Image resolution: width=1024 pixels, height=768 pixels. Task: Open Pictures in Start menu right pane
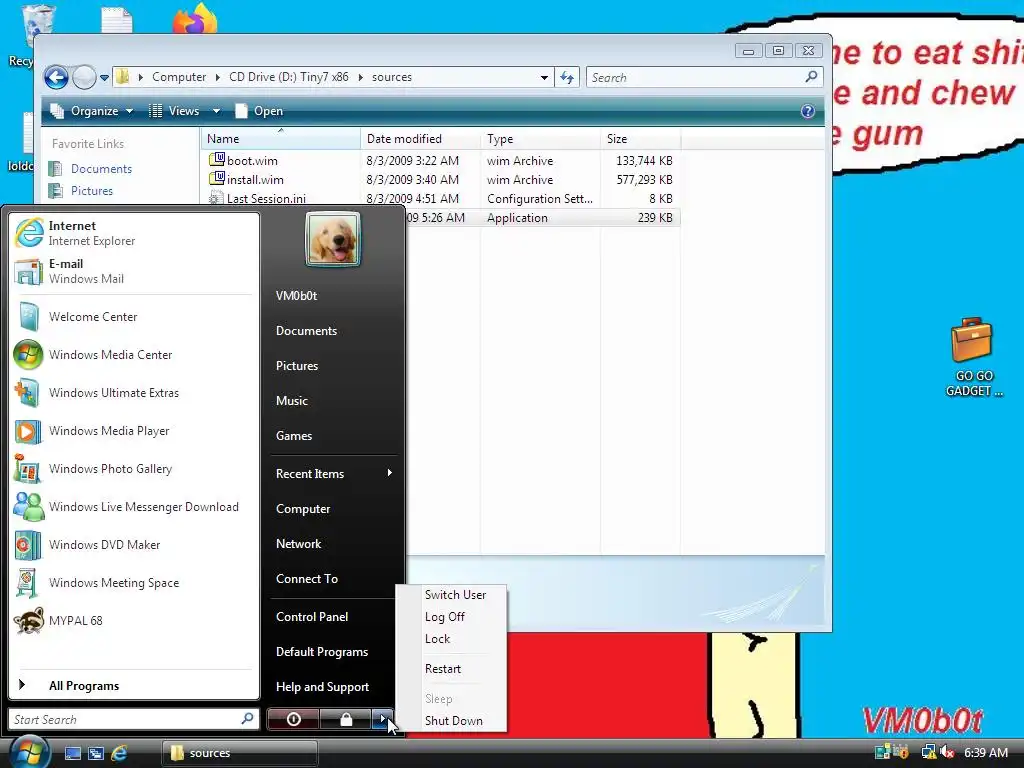334,366
